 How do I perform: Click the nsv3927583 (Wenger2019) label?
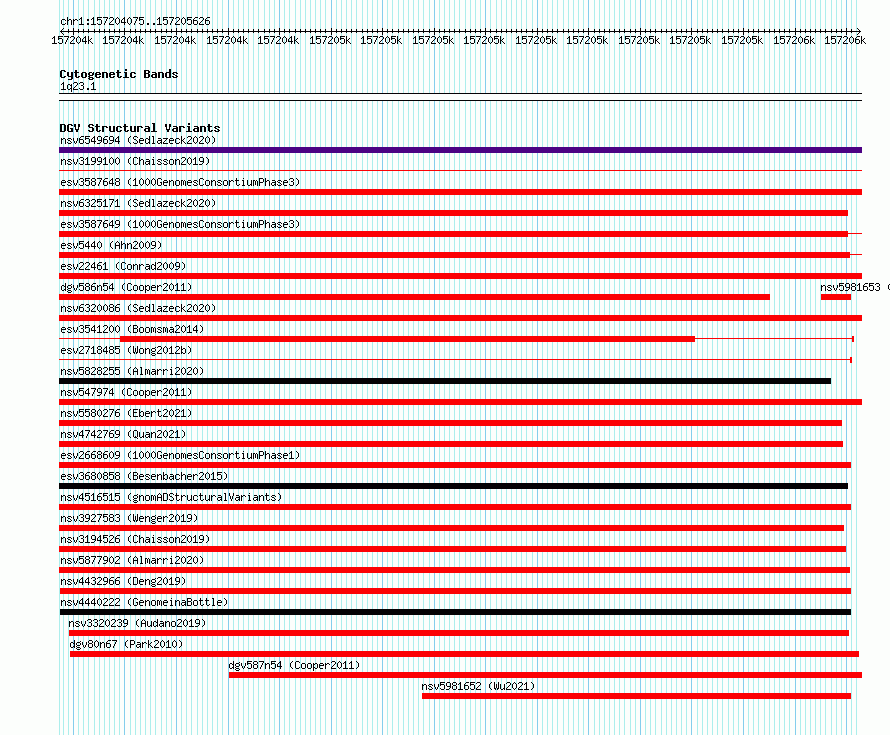[x=129, y=518]
